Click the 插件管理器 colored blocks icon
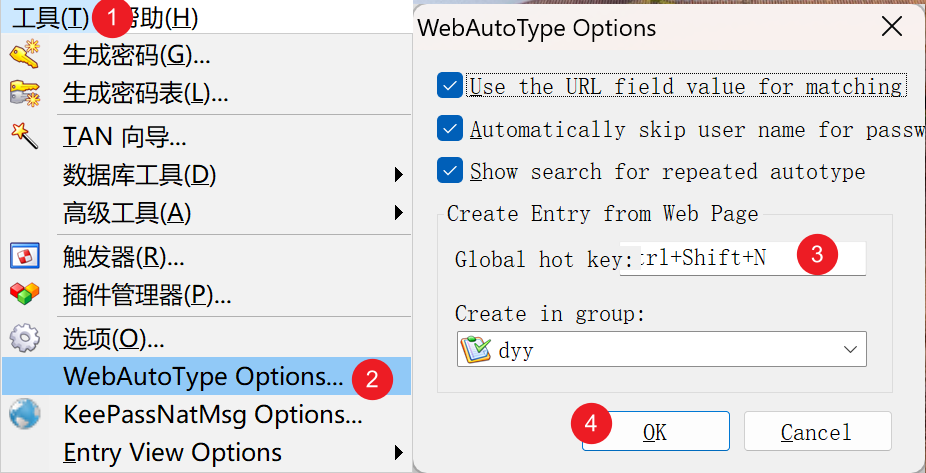Viewport: 926px width, 473px height. [x=23, y=295]
